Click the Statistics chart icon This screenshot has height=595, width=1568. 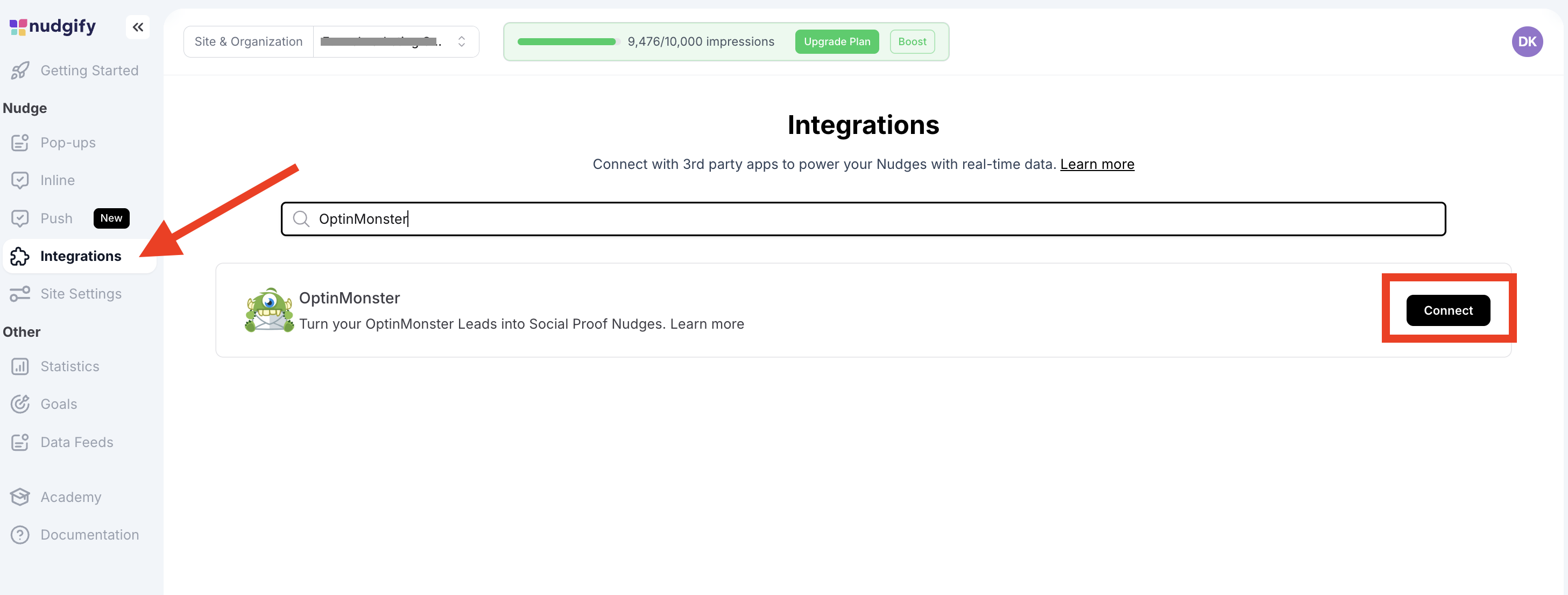click(x=19, y=366)
